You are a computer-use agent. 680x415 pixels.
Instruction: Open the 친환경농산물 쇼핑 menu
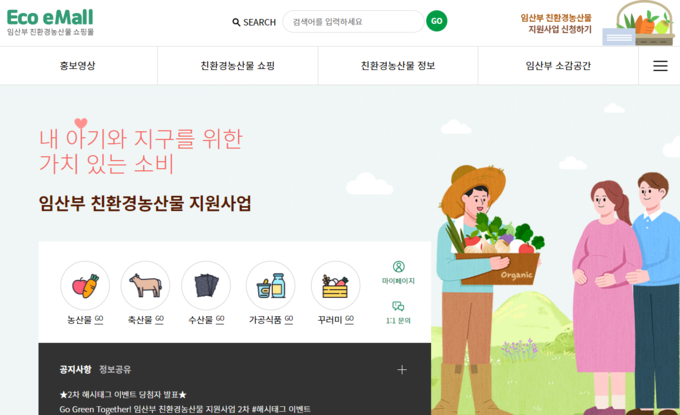[x=238, y=65]
